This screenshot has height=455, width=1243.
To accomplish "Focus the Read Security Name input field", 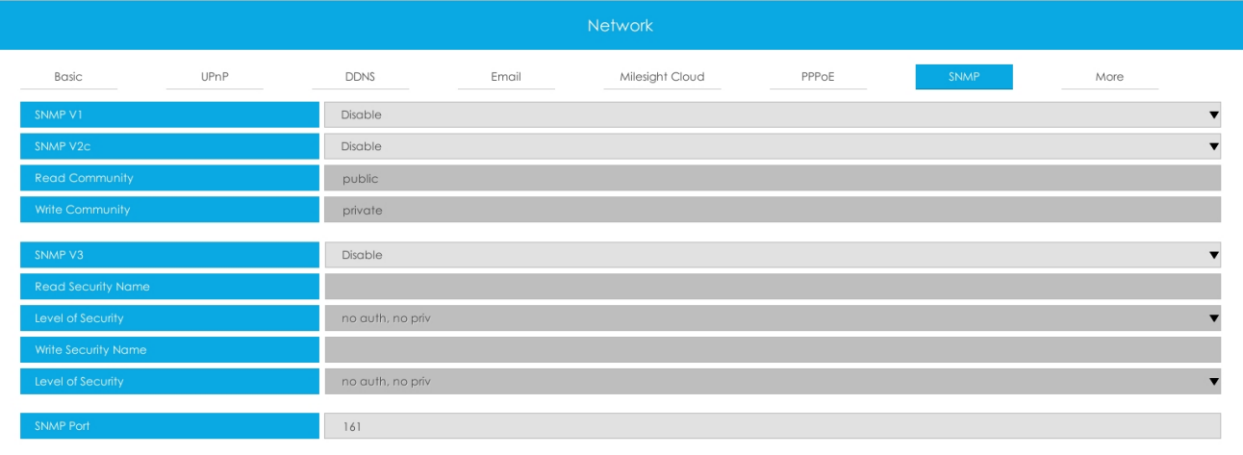I will pos(772,286).
